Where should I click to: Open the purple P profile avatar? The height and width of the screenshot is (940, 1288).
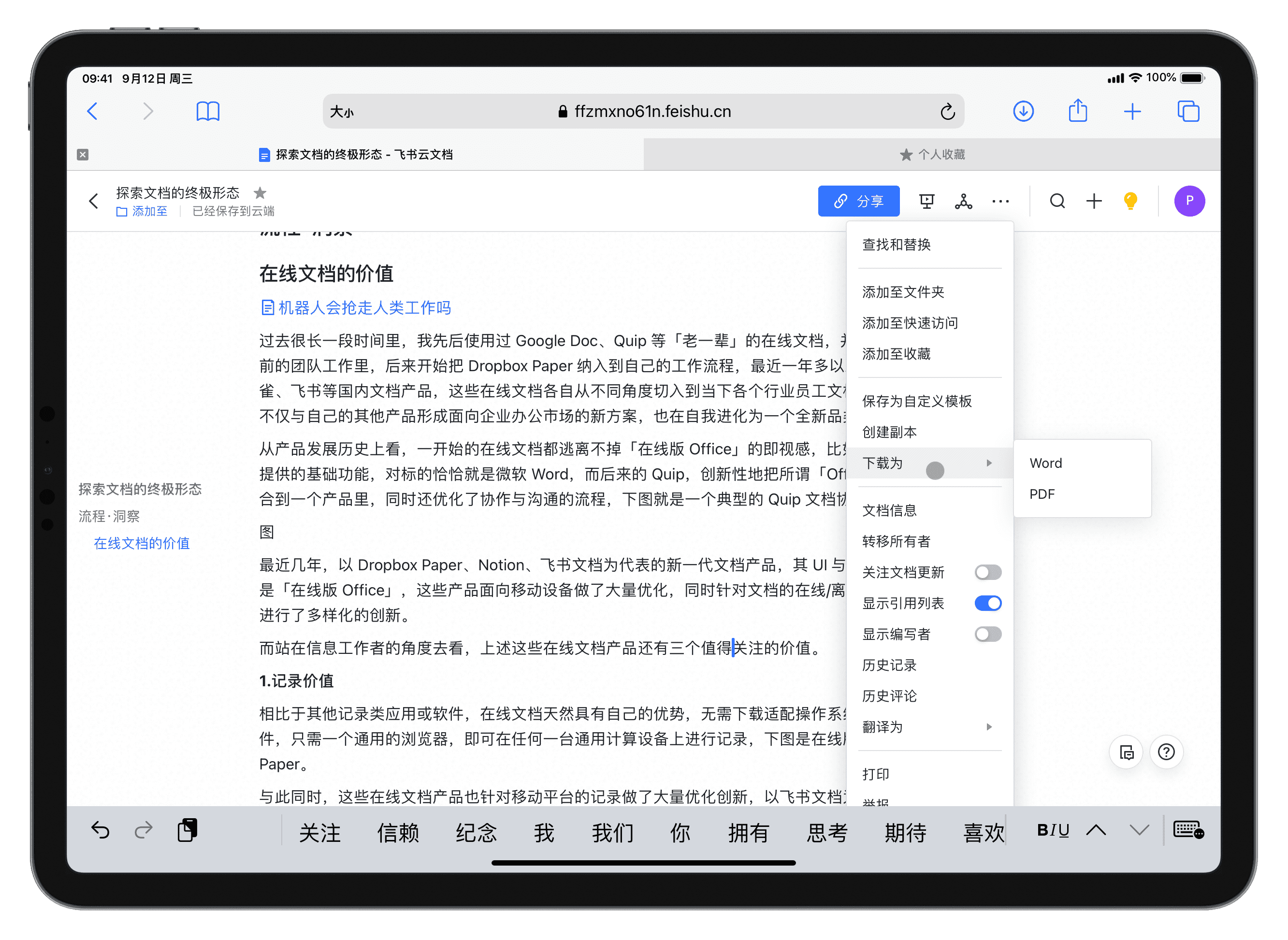tap(1189, 201)
